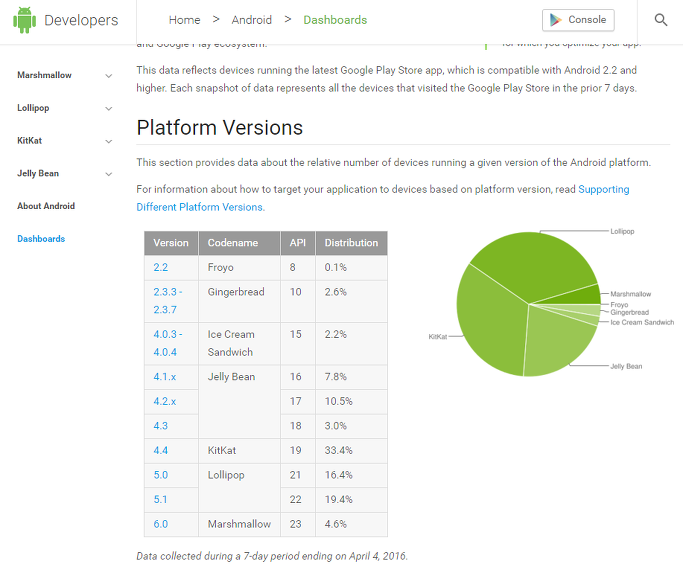Click the 10.5% distribution cell
Viewport: 683px width, 567px height.
(352, 402)
